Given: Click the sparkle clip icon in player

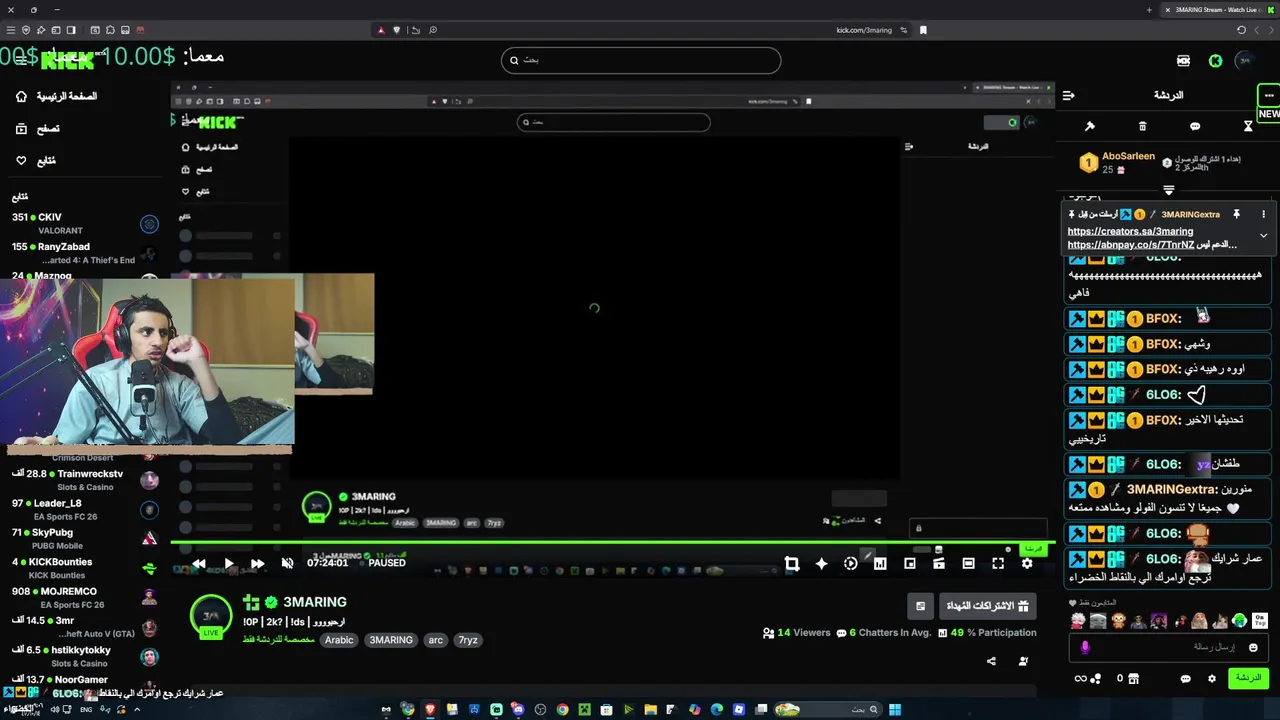Looking at the screenshot, I should (x=821, y=563).
